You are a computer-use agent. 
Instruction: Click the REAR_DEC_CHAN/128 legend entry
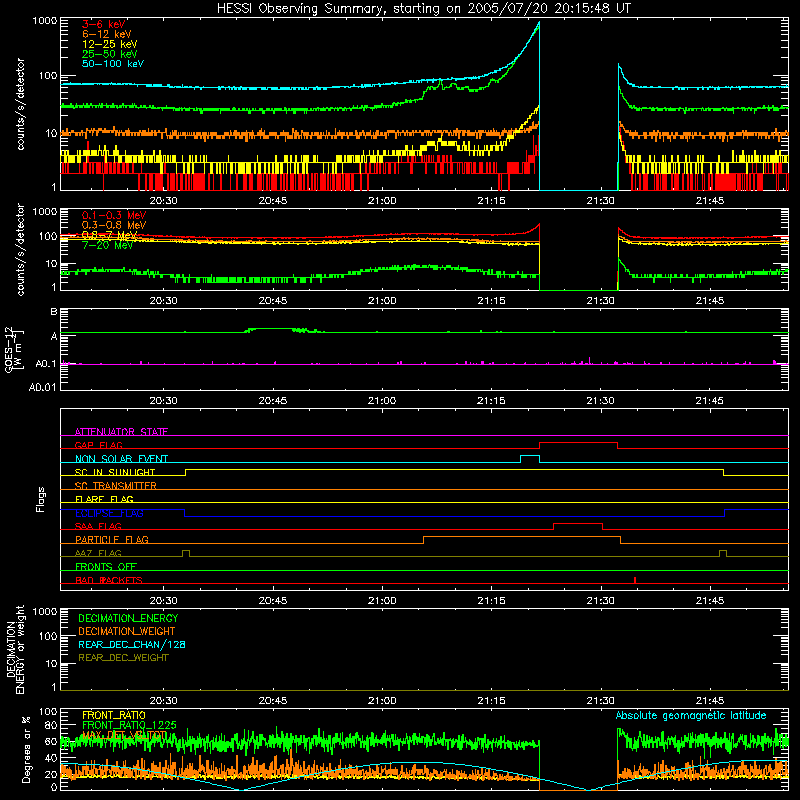[x=132, y=644]
